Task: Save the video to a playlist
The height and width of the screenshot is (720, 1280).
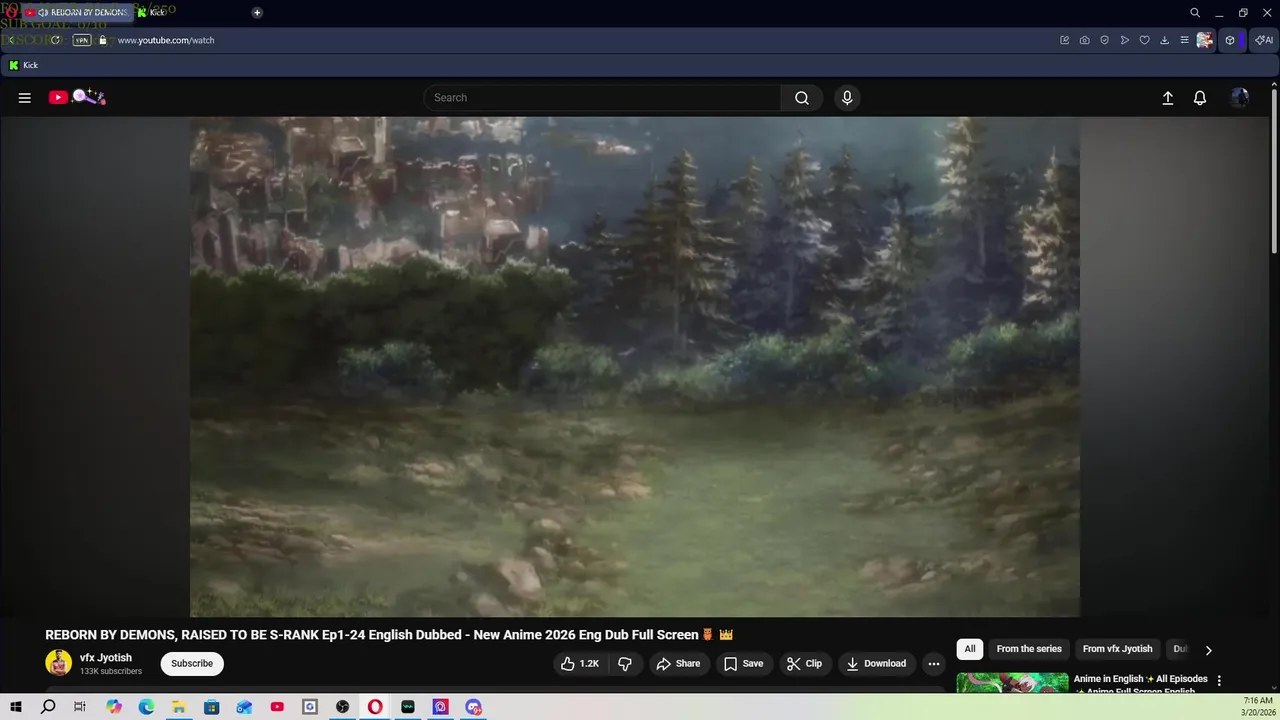Action: (x=743, y=664)
